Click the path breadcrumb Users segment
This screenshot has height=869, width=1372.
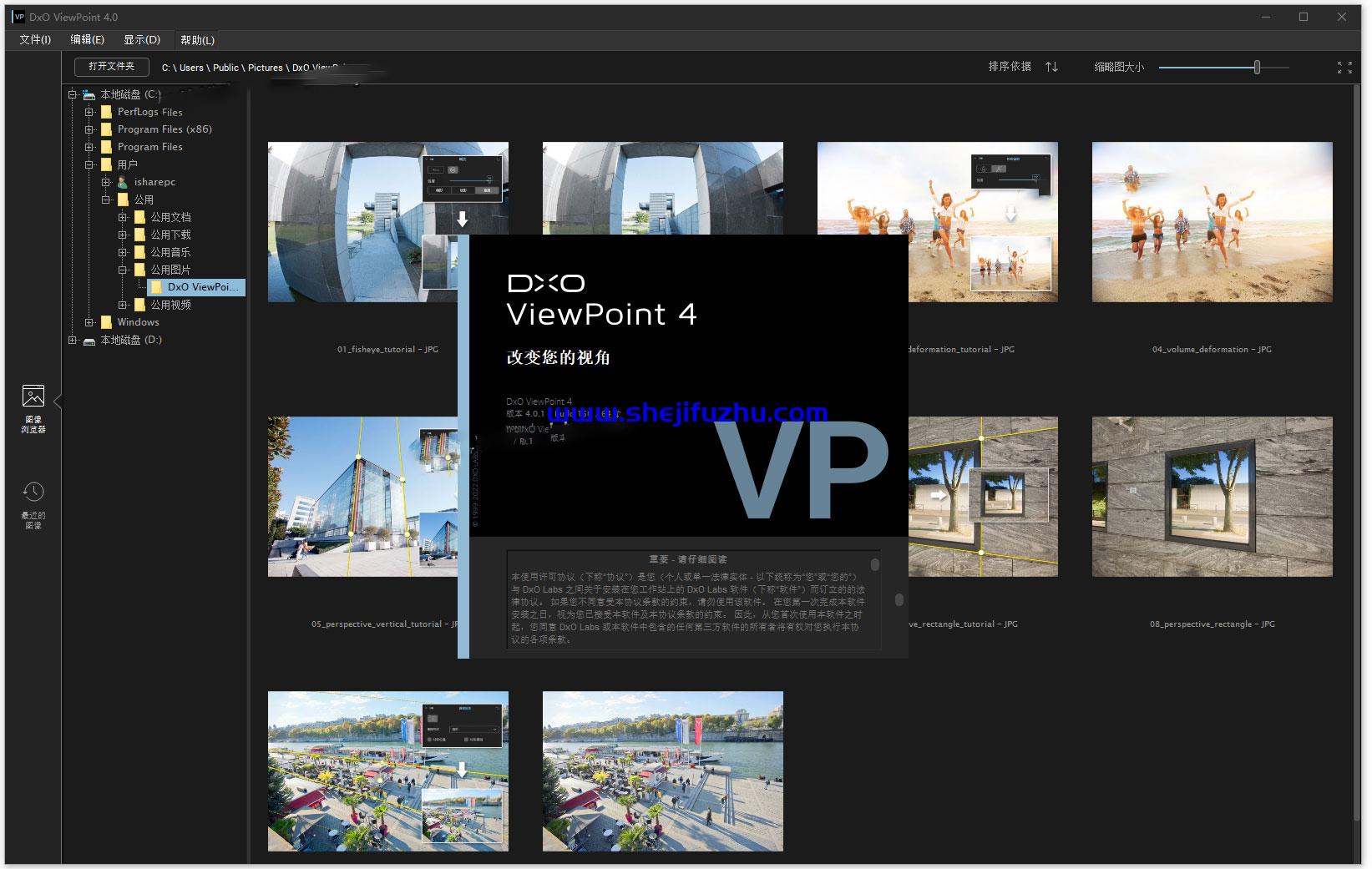(191, 68)
